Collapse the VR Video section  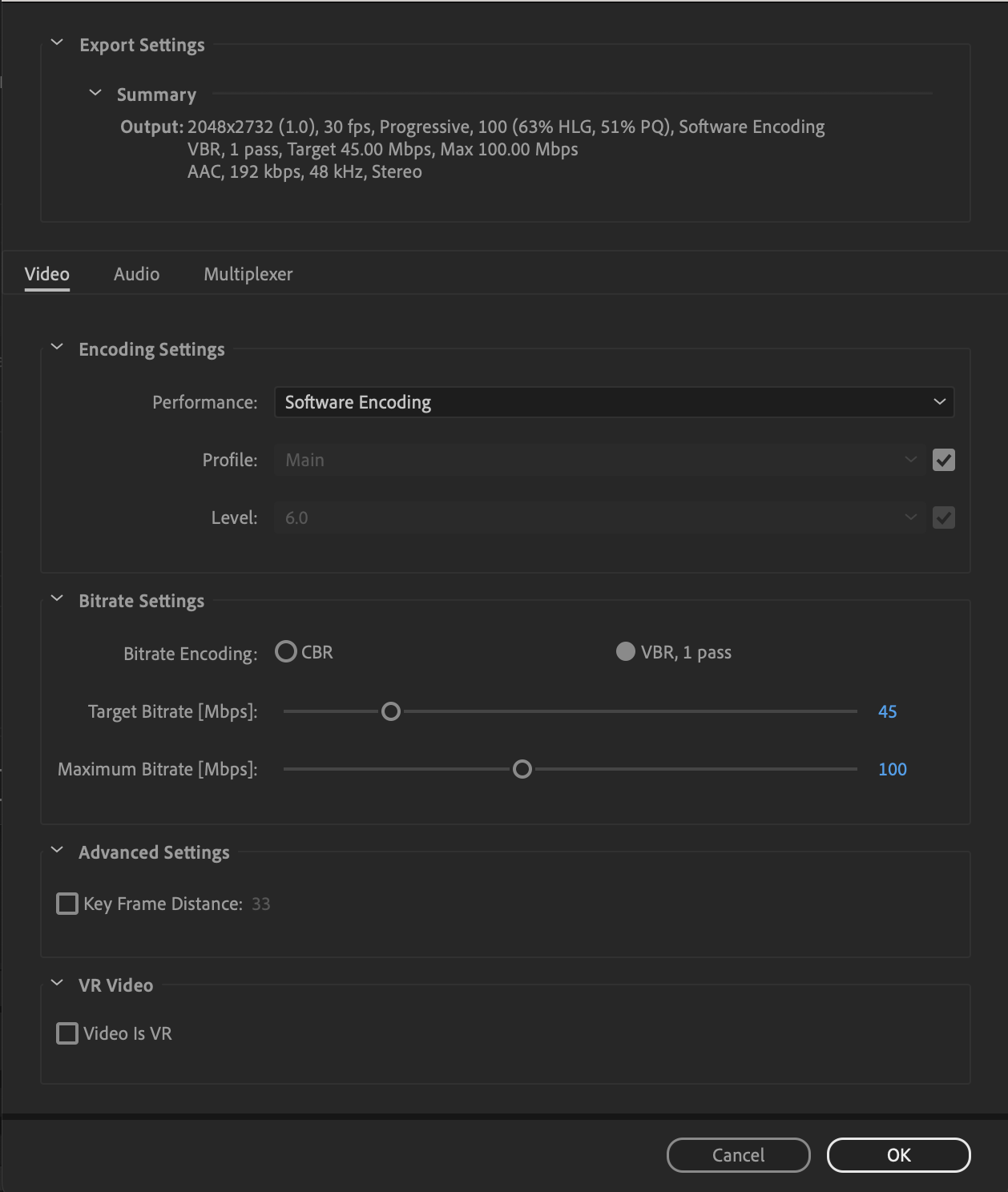(56, 982)
